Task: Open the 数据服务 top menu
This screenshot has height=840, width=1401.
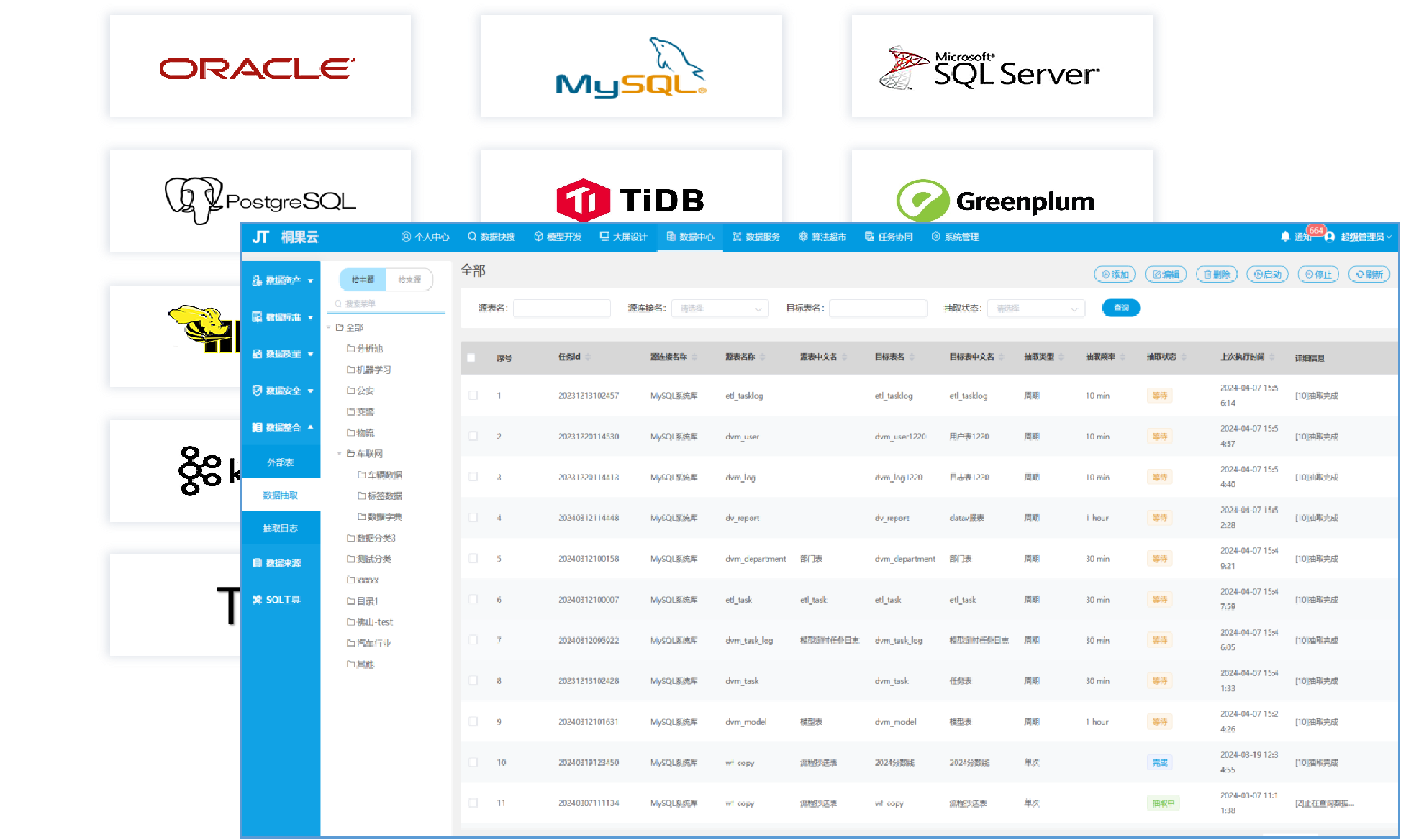Action: tap(756, 237)
